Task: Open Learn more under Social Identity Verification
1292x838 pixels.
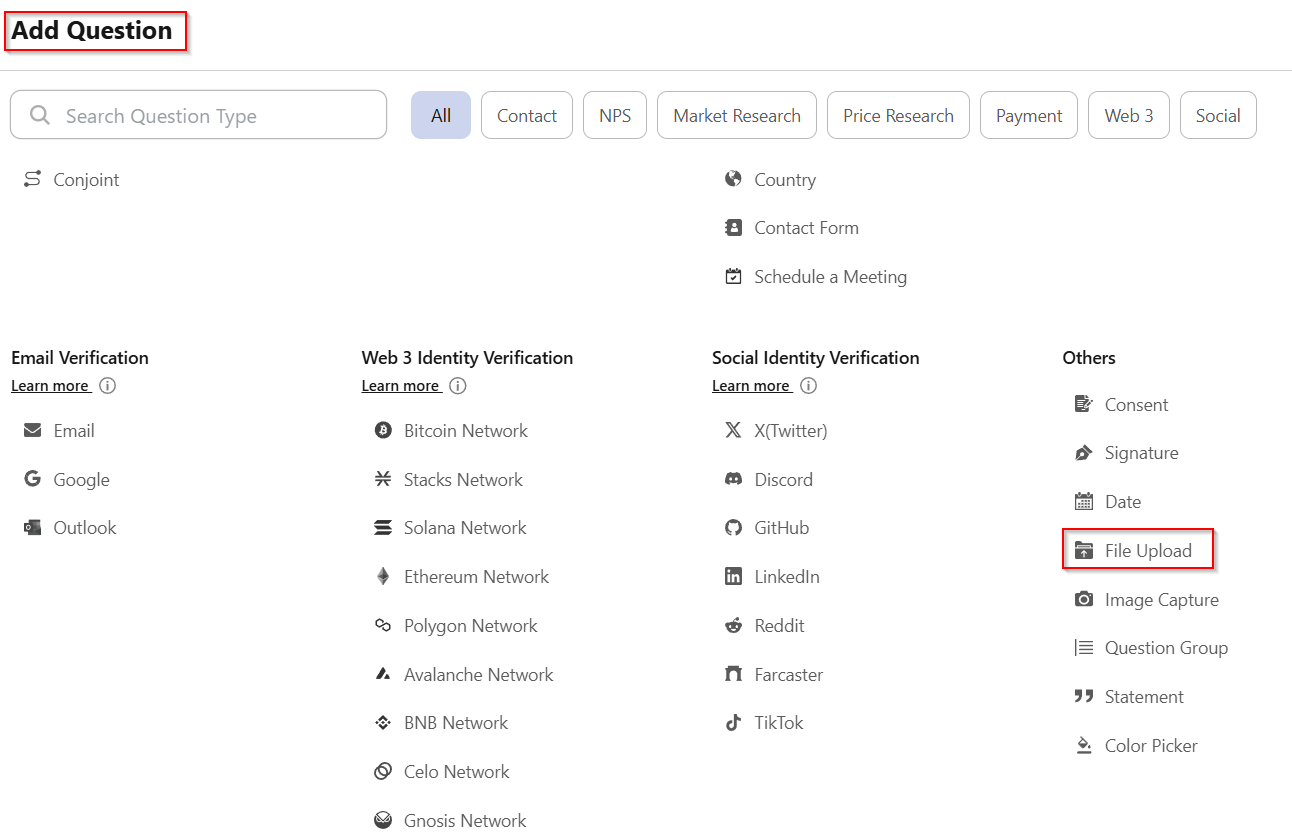Action: coord(751,386)
